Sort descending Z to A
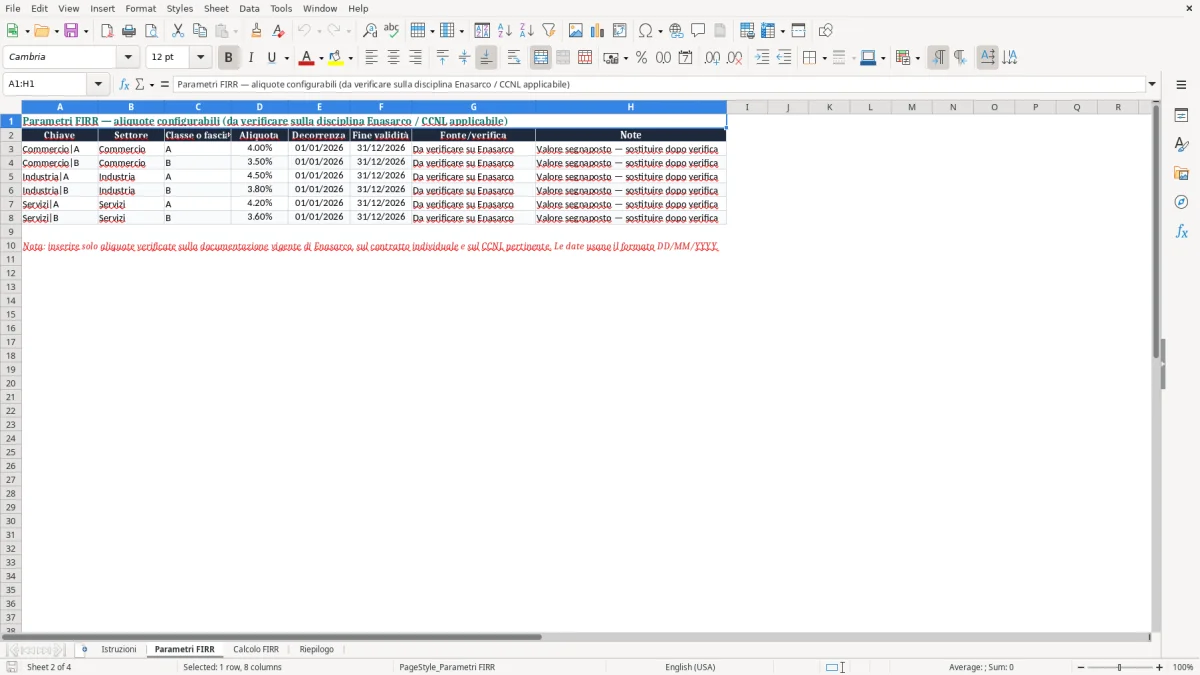Viewport: 1200px width, 675px height. pos(527,31)
